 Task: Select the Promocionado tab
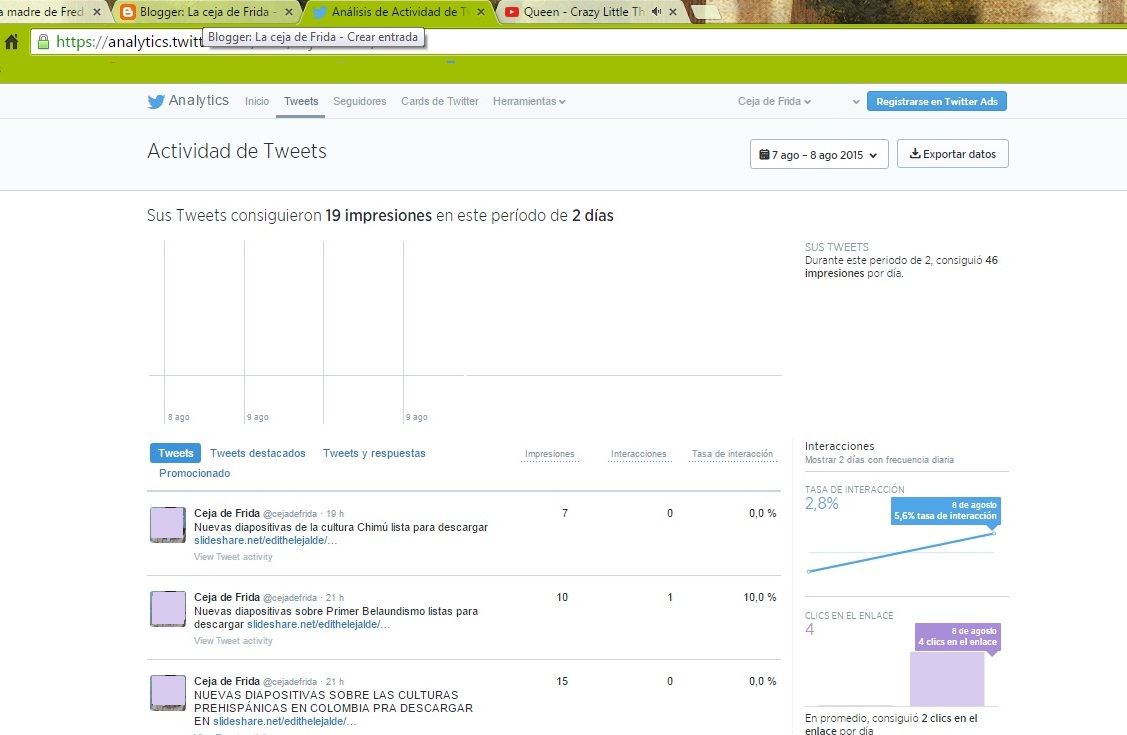(x=194, y=473)
